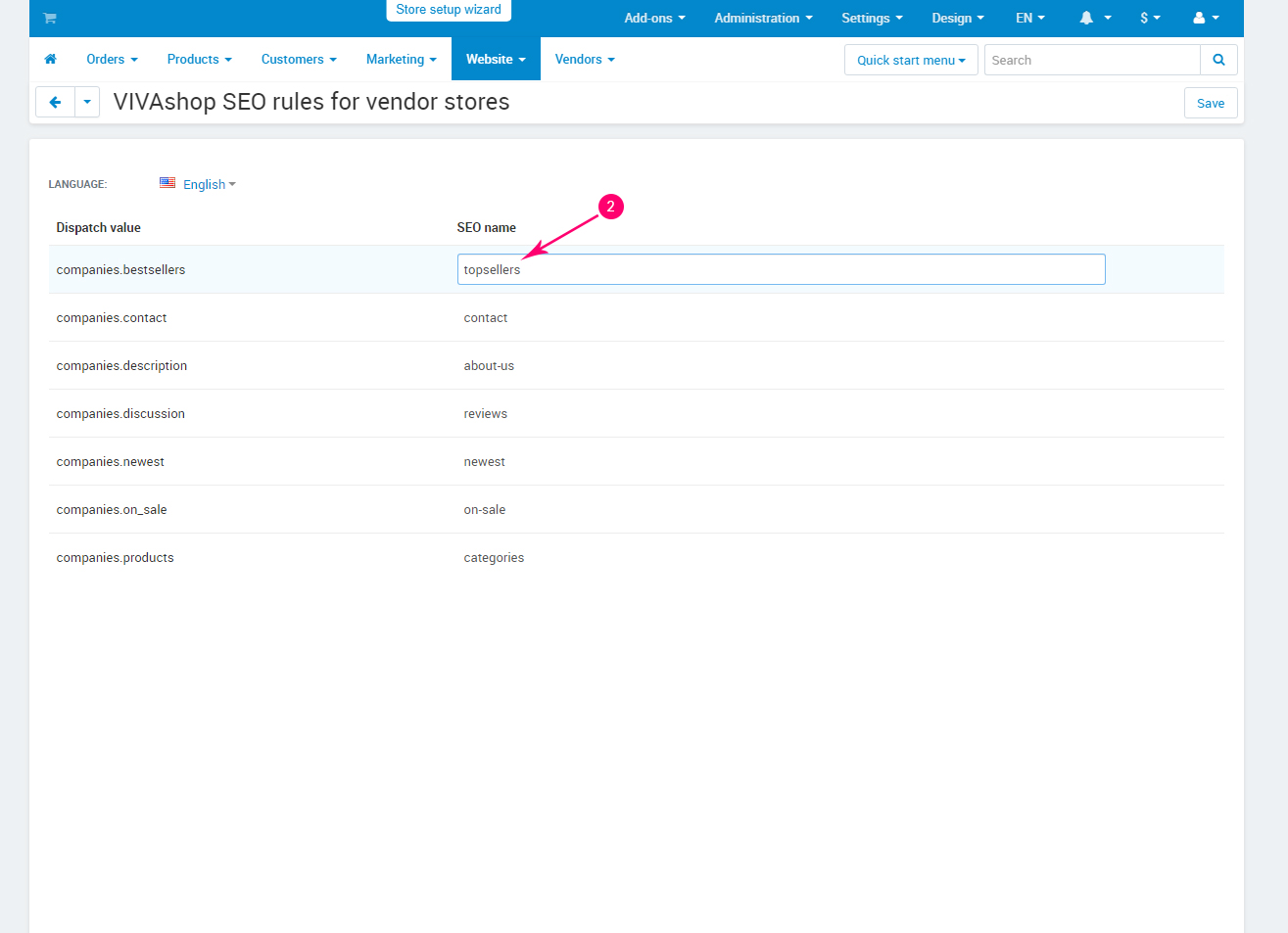Click the about-us SEO name value
This screenshot has height=933, width=1288.
point(489,366)
